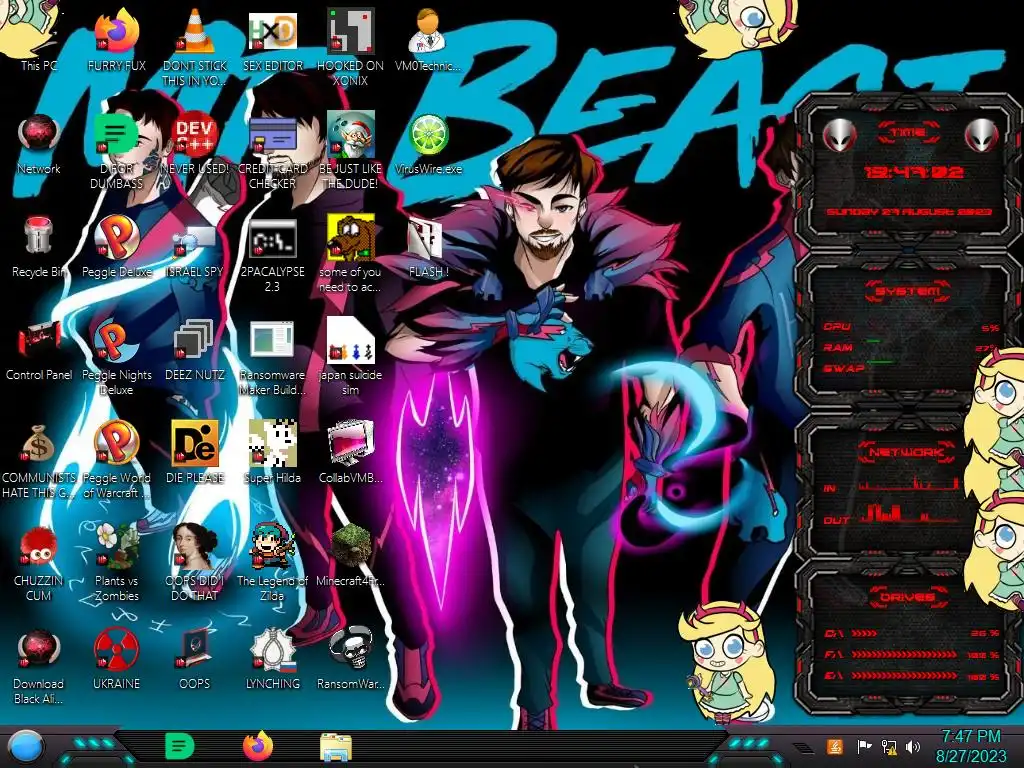Select the UKRAINE radiation symbol icon
Screen dimensions: 1024x768
[116, 656]
